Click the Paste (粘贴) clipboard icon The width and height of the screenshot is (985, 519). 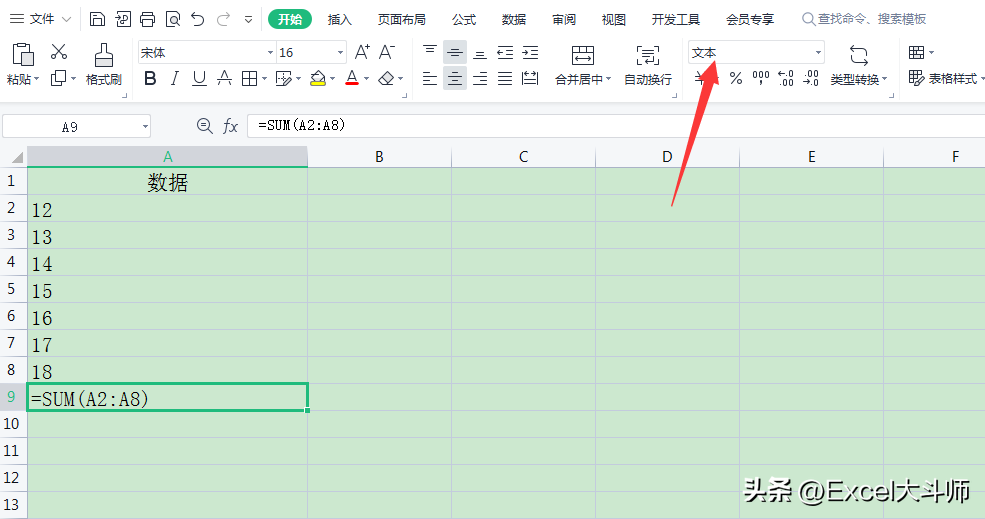pos(23,55)
